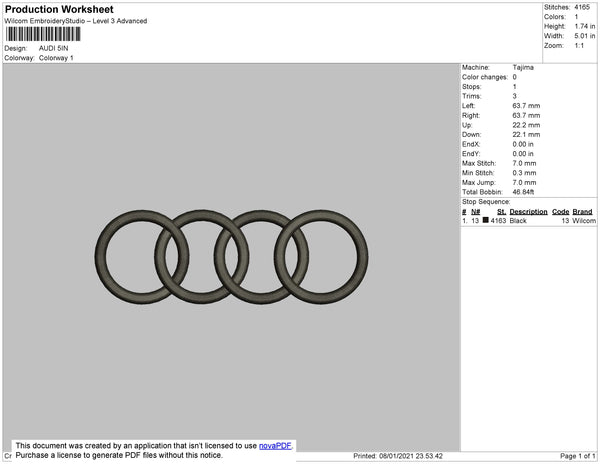Viewport: 600px width, 464px height.
Task: Click the stitches value 4165
Action: pos(582,7)
